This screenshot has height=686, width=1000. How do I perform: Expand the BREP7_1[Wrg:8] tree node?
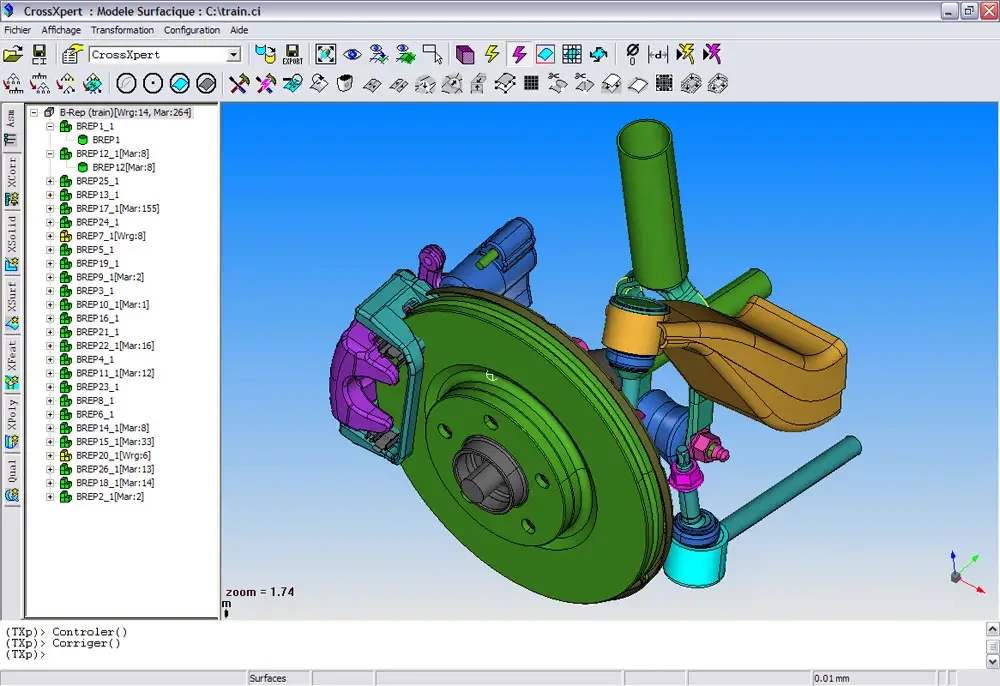pyautogui.click(x=50, y=236)
